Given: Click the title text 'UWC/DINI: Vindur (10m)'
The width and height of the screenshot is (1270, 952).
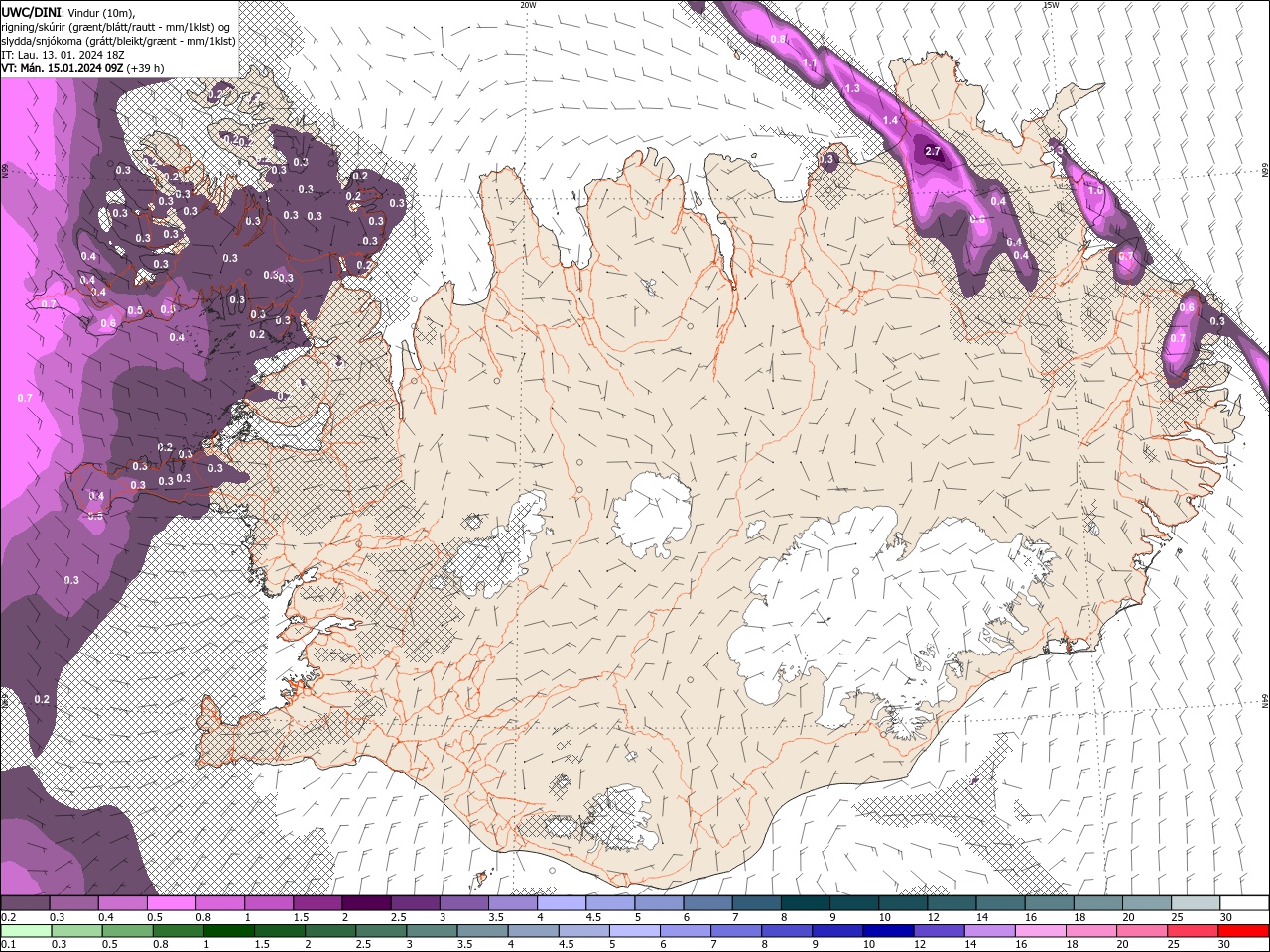Looking at the screenshot, I should (66, 12).
